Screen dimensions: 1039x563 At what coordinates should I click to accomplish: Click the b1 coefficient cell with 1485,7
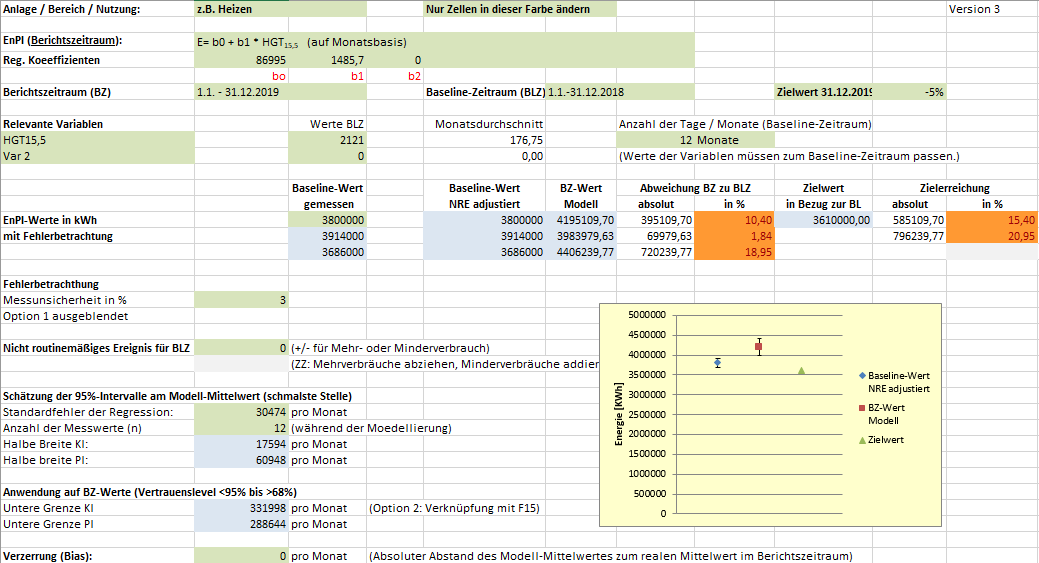click(x=327, y=60)
